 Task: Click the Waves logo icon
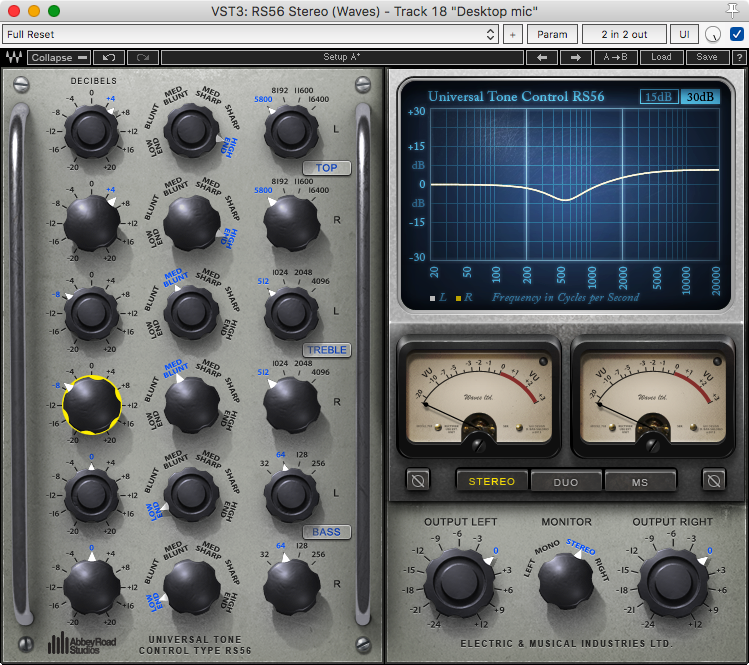[14, 57]
